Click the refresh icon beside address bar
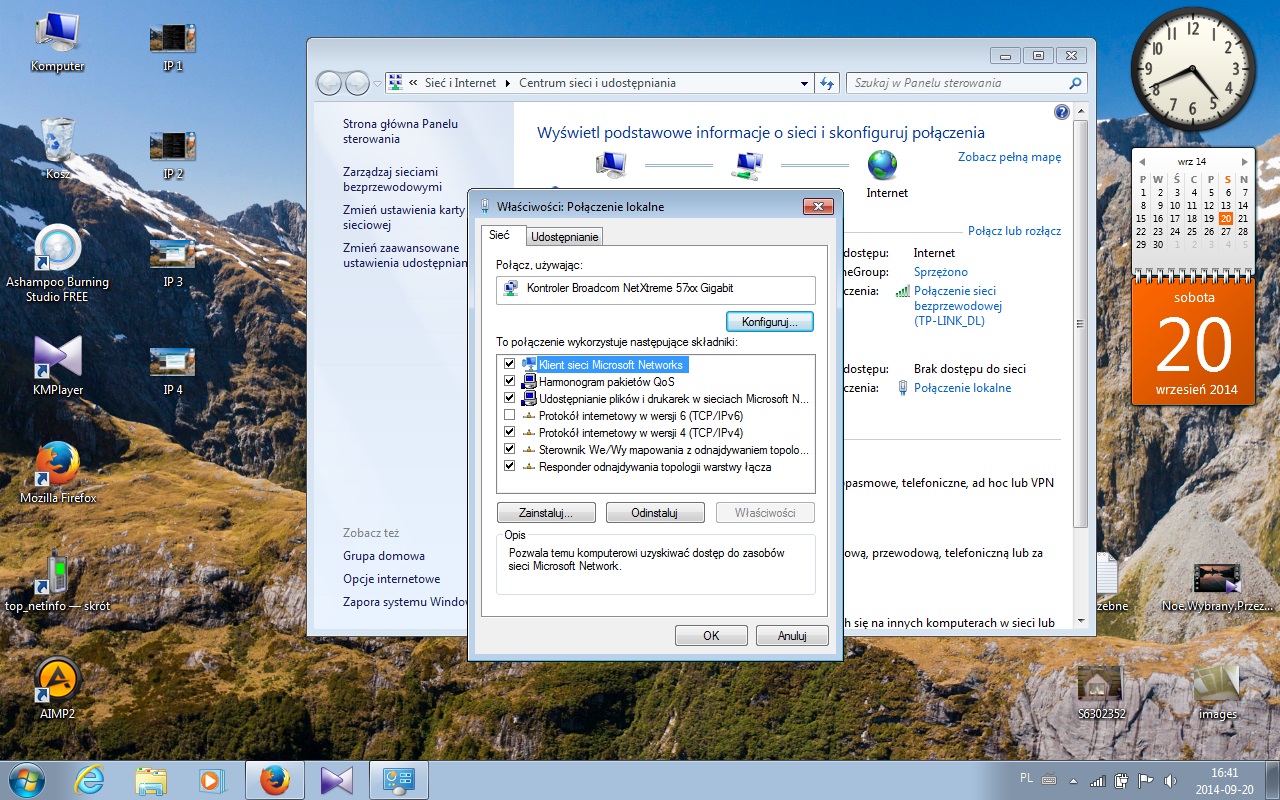The height and width of the screenshot is (800, 1280). click(827, 83)
